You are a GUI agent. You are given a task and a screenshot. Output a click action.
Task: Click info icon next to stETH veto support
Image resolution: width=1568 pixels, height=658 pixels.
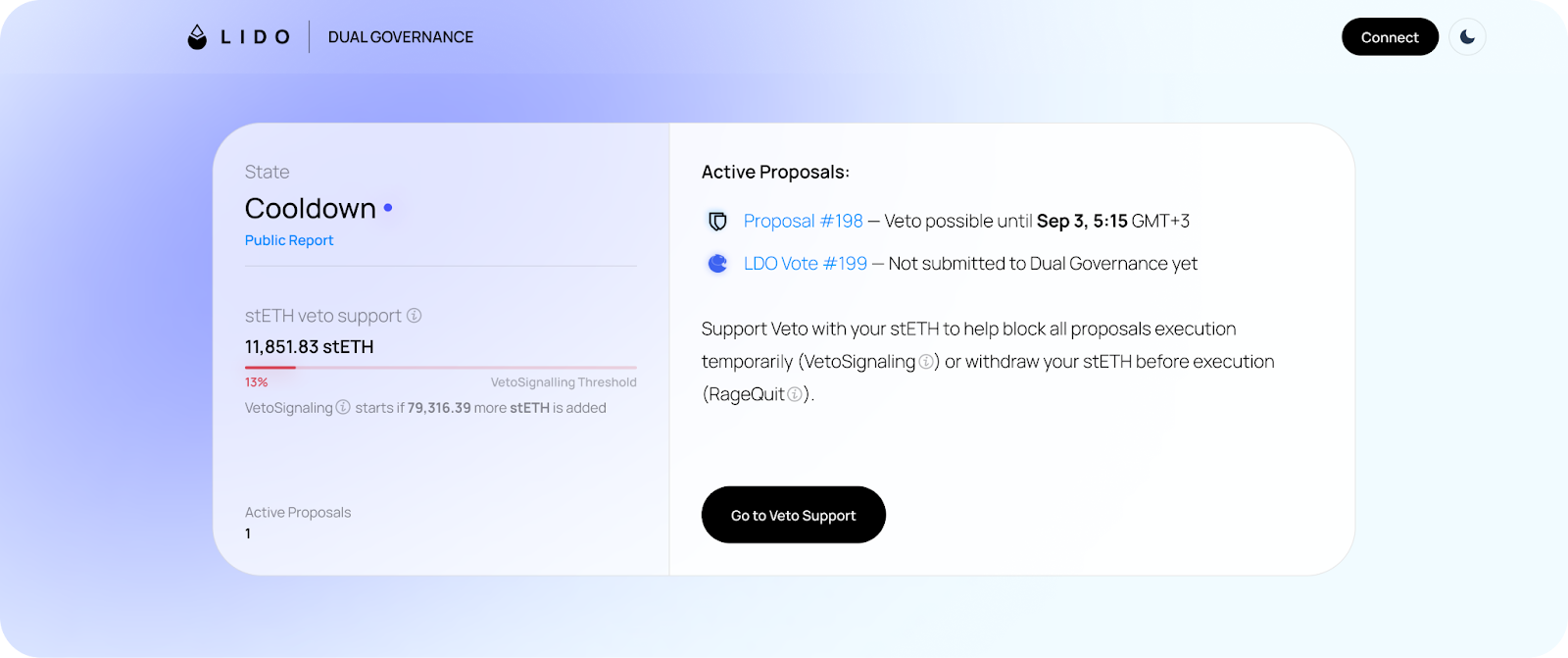click(x=415, y=316)
